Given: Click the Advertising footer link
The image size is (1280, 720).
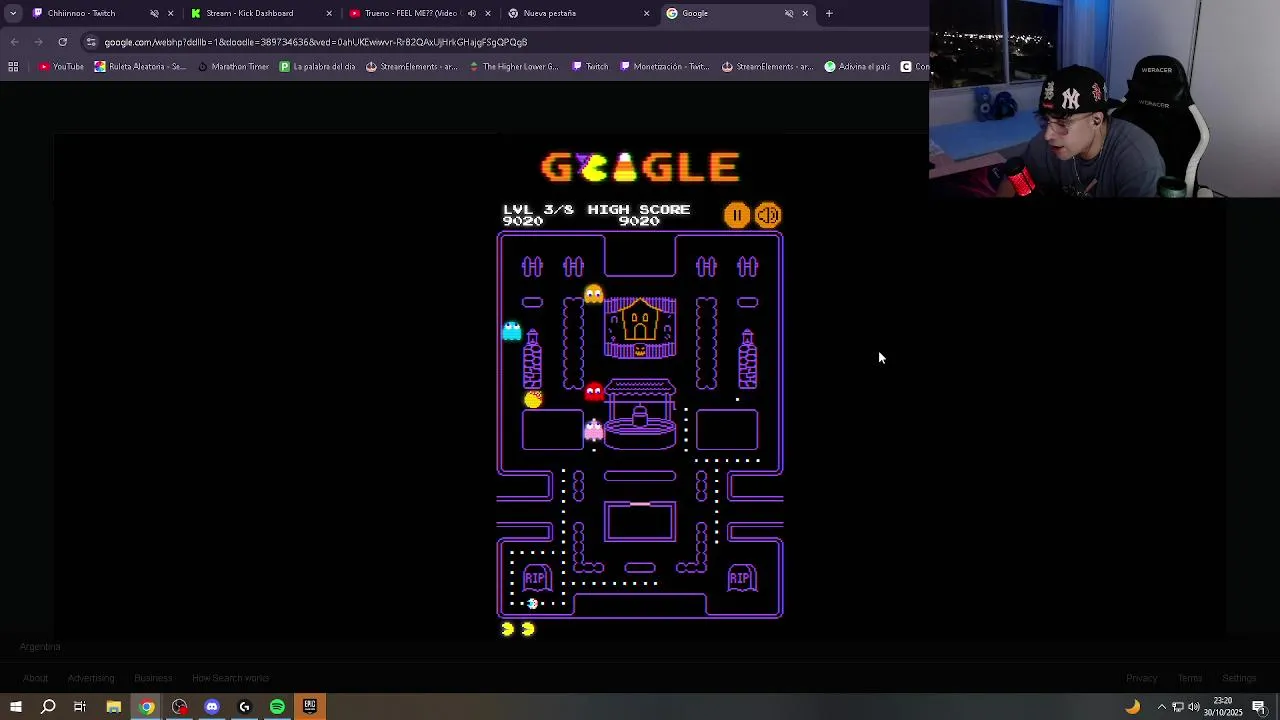Looking at the screenshot, I should point(91,678).
